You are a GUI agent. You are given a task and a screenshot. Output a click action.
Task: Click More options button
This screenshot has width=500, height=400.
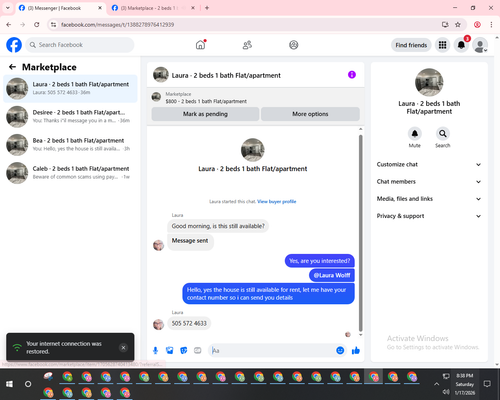point(310,114)
